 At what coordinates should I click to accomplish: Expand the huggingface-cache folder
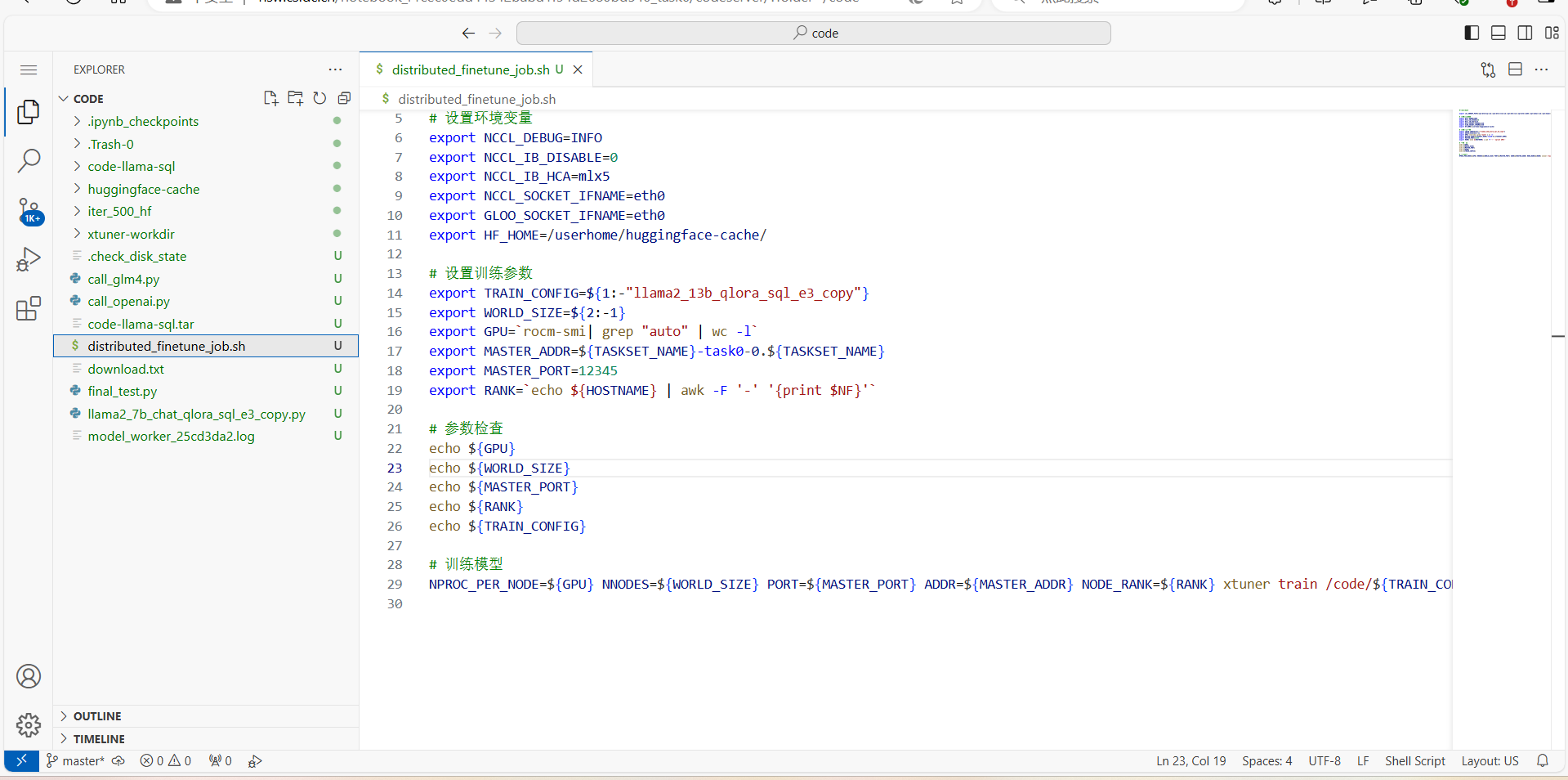click(143, 189)
